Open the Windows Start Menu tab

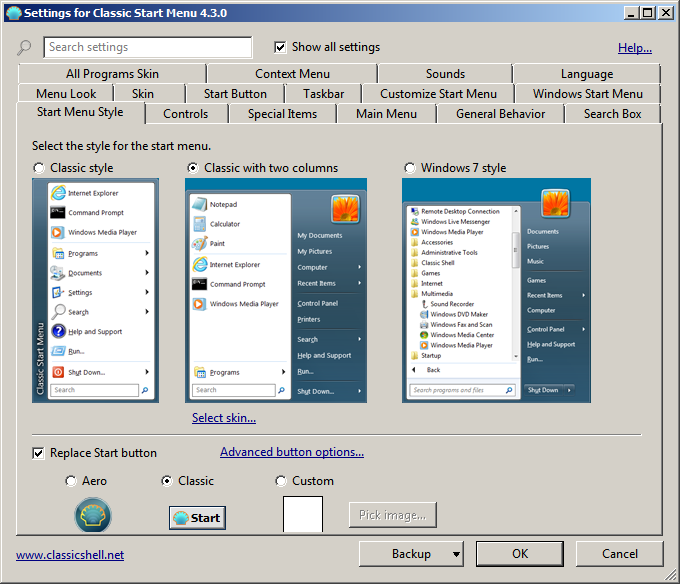(x=588, y=94)
